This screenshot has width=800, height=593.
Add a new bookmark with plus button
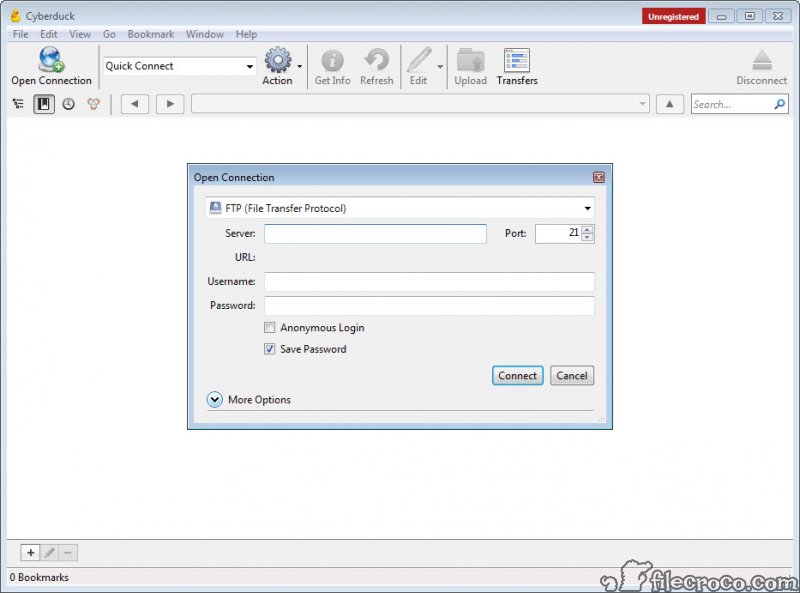pyautogui.click(x=31, y=552)
